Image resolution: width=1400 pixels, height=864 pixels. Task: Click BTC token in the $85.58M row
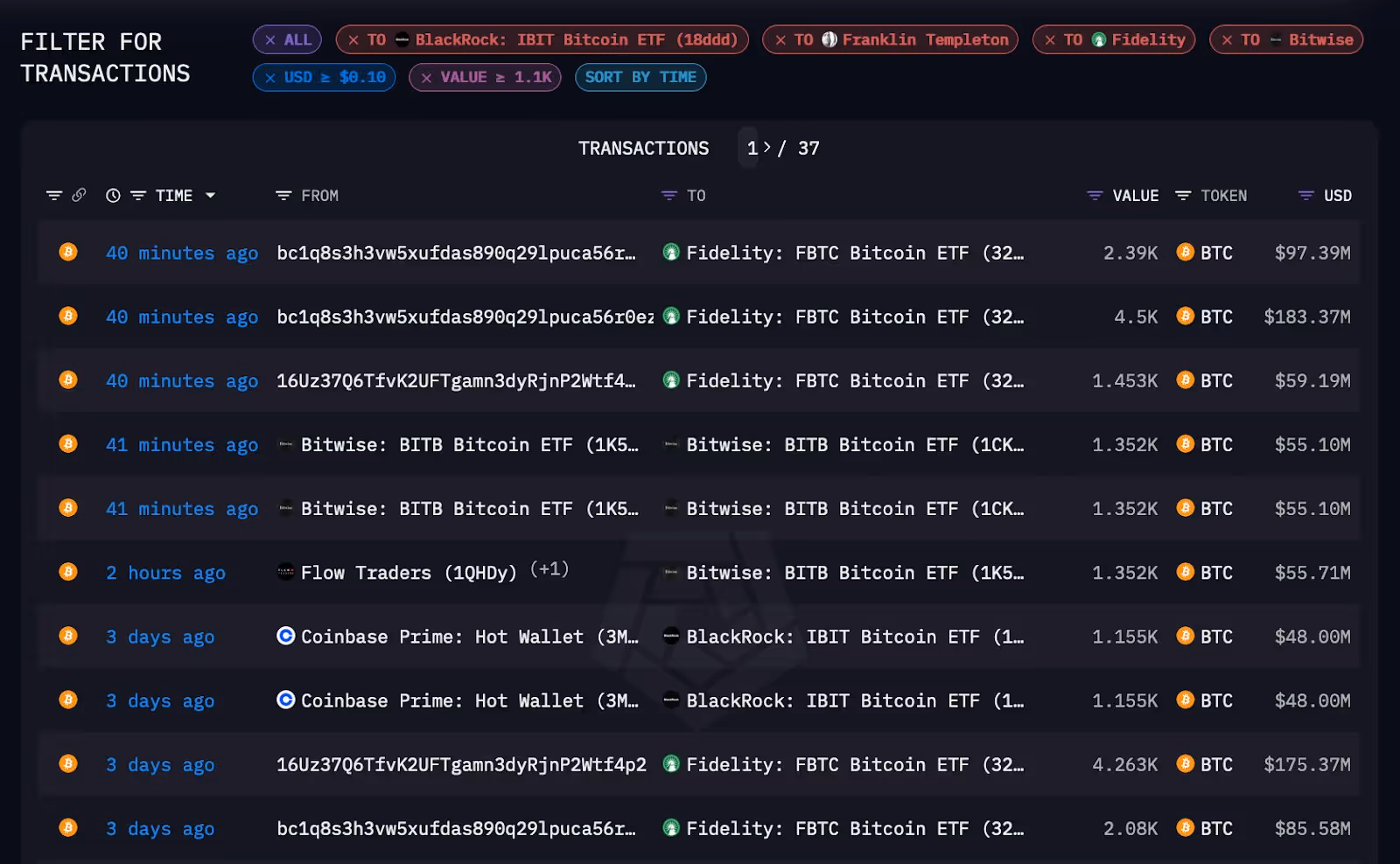[1216, 828]
